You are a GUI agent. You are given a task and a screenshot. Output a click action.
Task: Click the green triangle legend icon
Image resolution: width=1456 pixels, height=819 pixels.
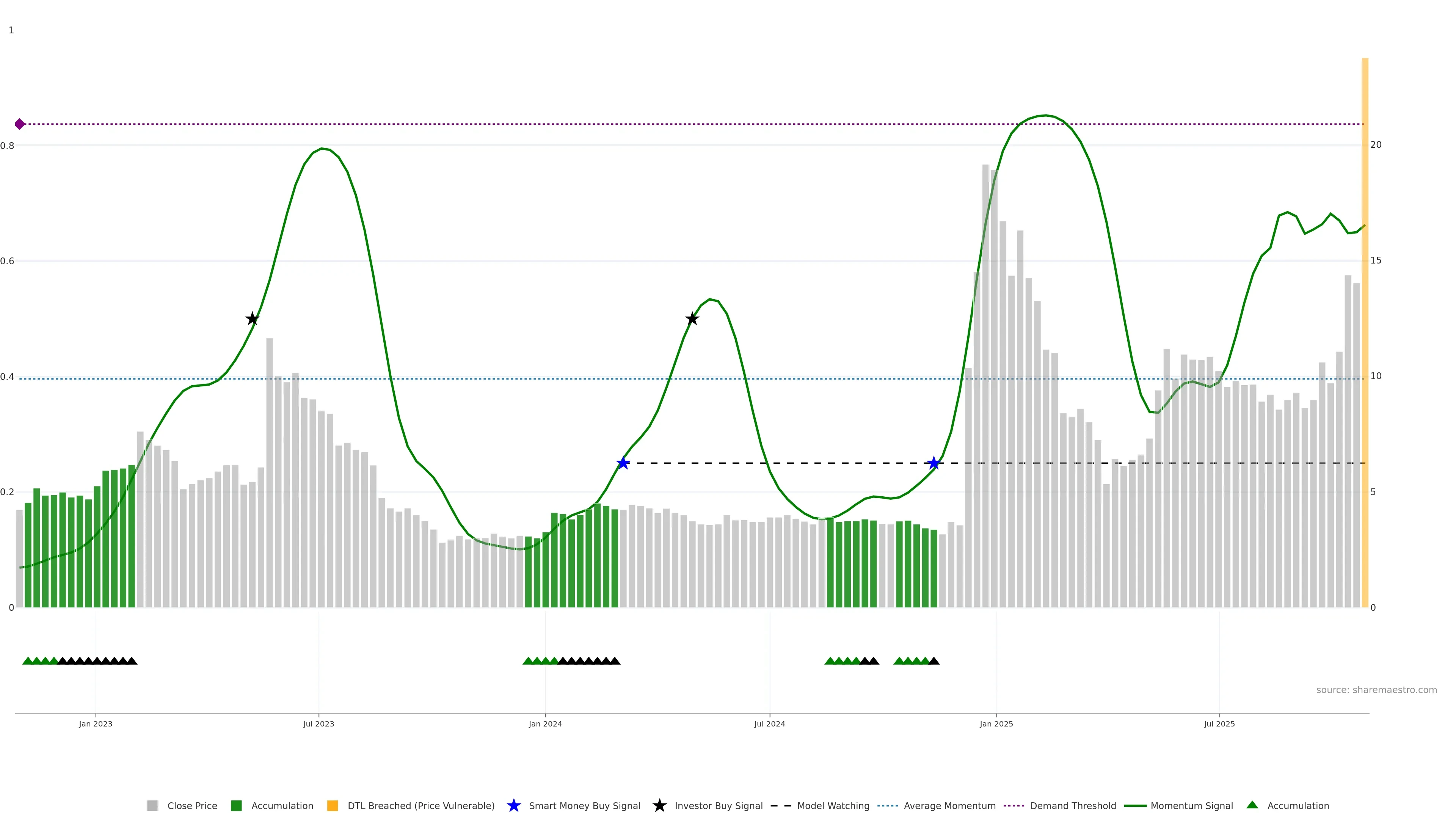point(1252,805)
